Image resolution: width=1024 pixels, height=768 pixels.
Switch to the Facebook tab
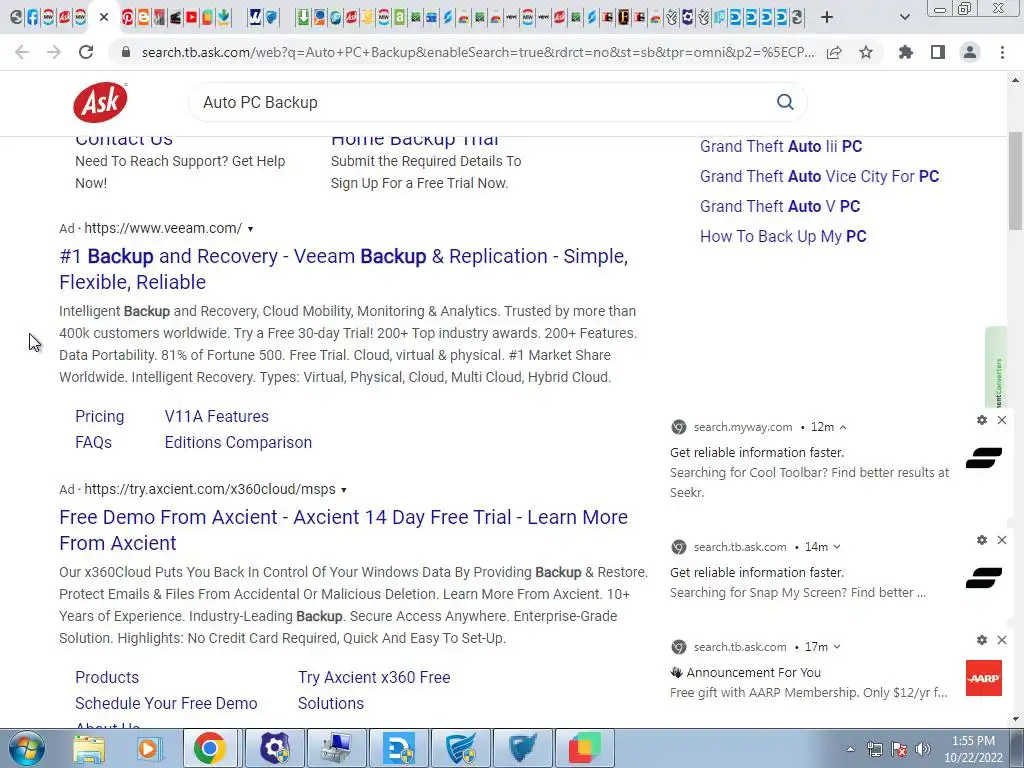[x=33, y=17]
